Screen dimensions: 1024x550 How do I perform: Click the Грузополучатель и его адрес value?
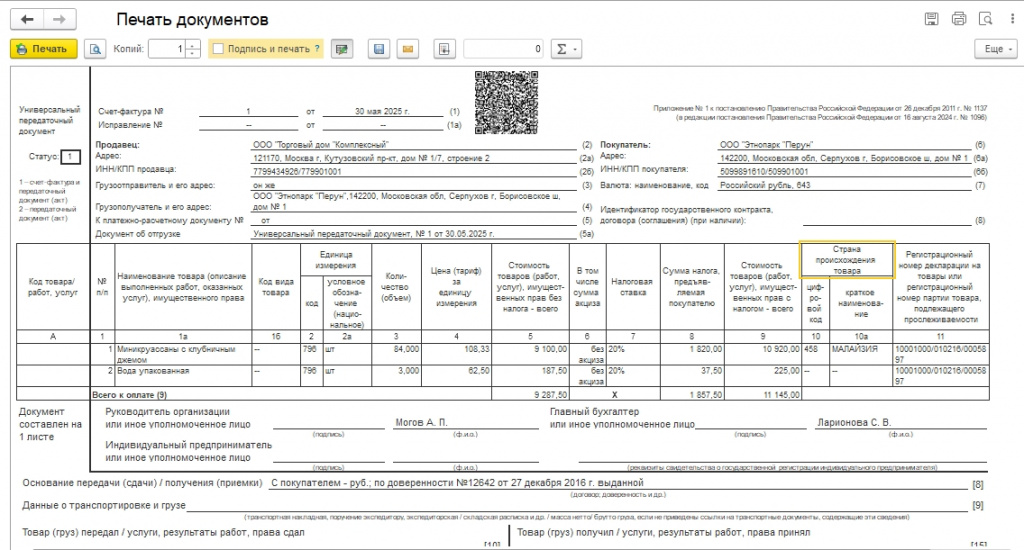406,201
